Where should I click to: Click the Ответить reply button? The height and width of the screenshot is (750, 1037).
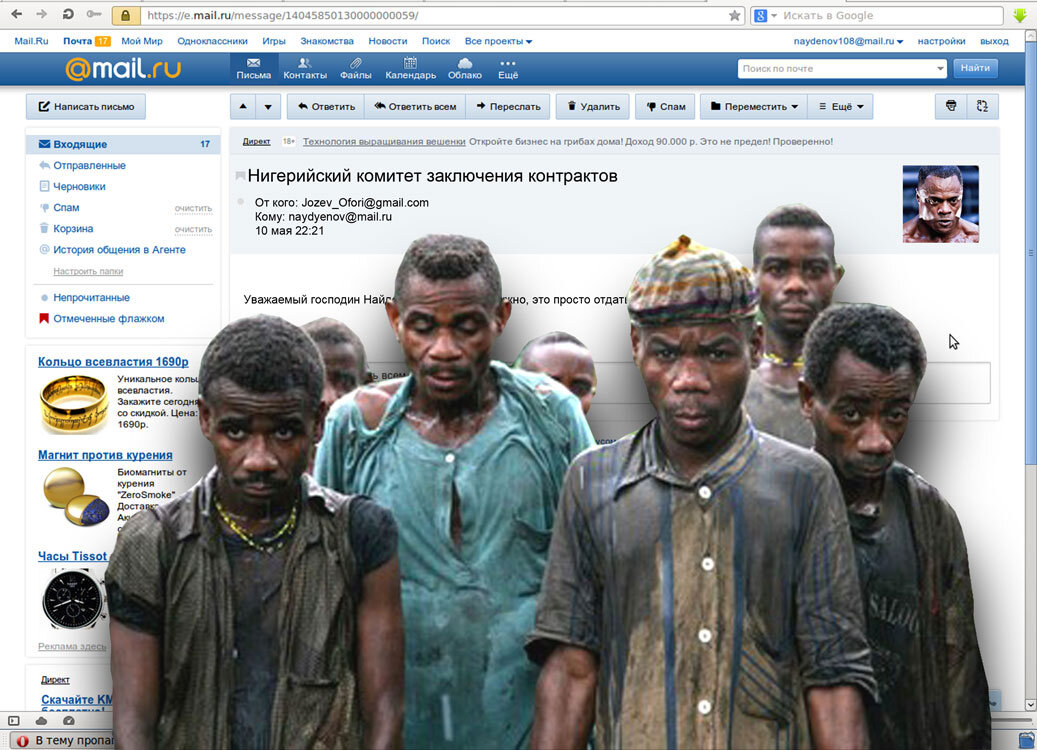click(x=326, y=106)
